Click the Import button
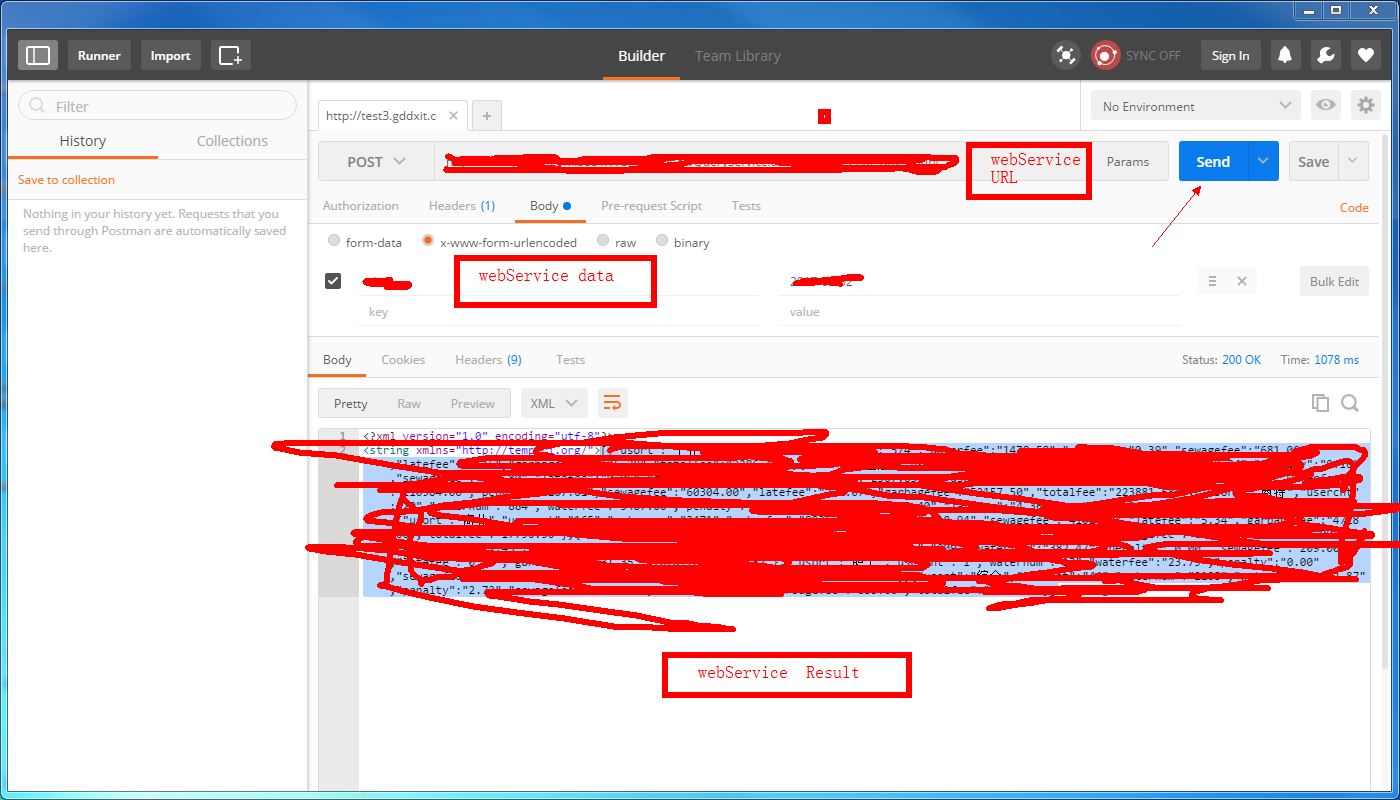Screen dimensions: 1400x800 coord(170,55)
